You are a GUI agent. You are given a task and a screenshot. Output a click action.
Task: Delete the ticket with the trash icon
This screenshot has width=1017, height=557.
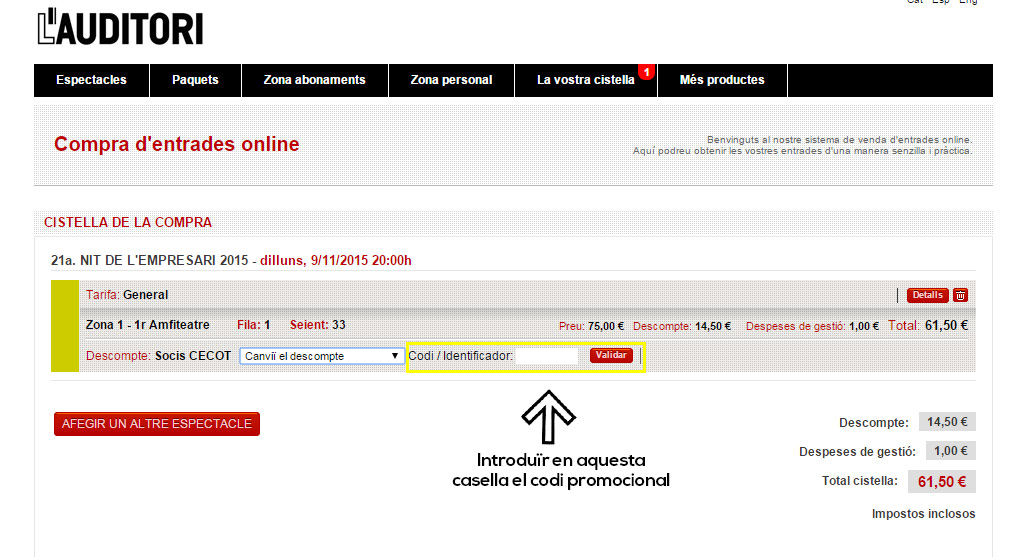(960, 295)
